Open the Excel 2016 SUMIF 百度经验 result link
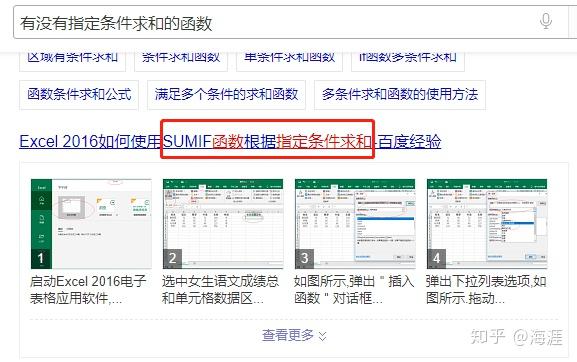The width and height of the screenshot is (577, 362). point(230,141)
